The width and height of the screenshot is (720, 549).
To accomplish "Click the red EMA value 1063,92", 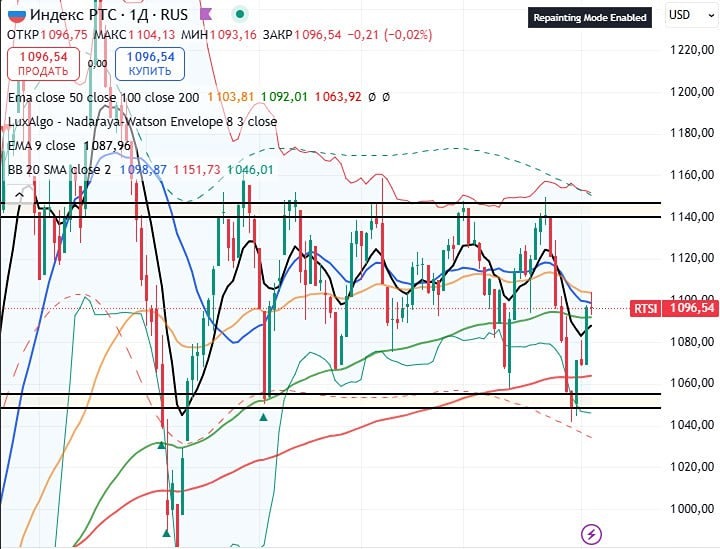I will coord(338,97).
